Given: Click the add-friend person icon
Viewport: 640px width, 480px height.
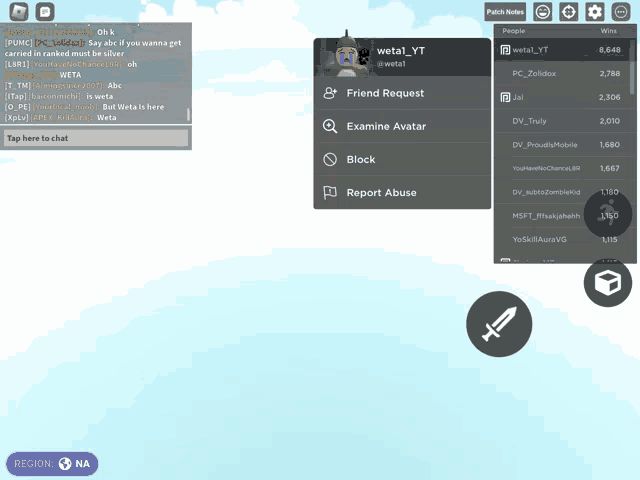Looking at the screenshot, I should click(x=330, y=93).
